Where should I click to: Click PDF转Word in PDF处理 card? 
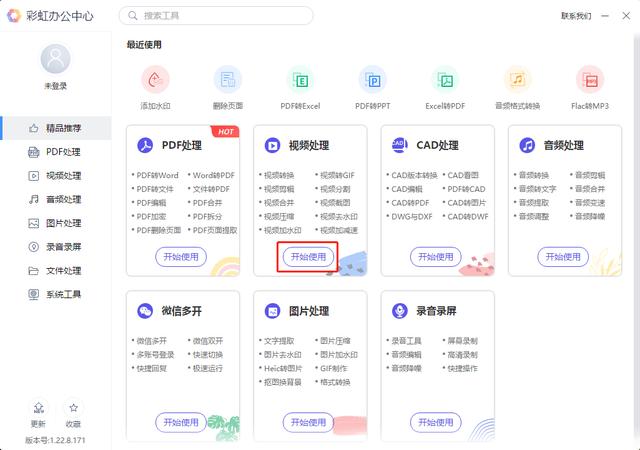tap(158, 175)
